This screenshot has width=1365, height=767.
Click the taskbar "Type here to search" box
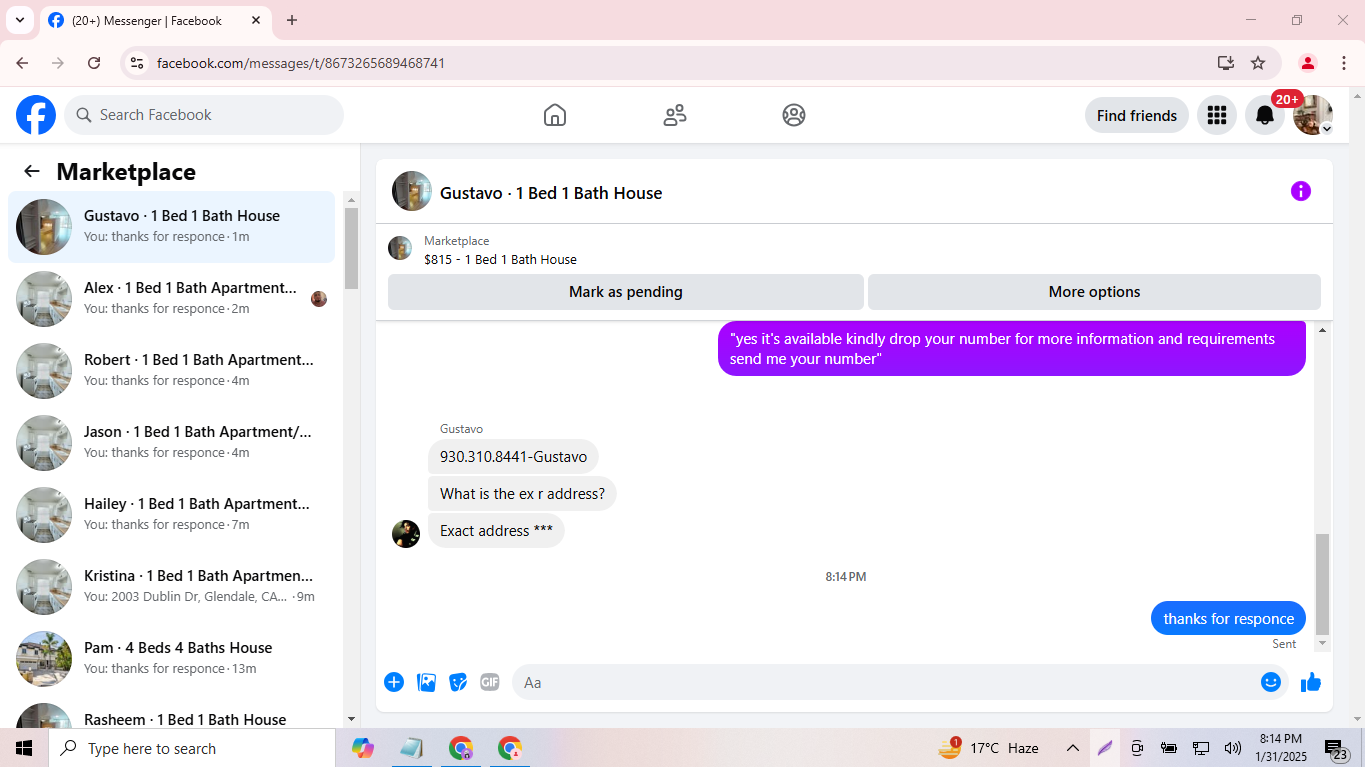192,748
